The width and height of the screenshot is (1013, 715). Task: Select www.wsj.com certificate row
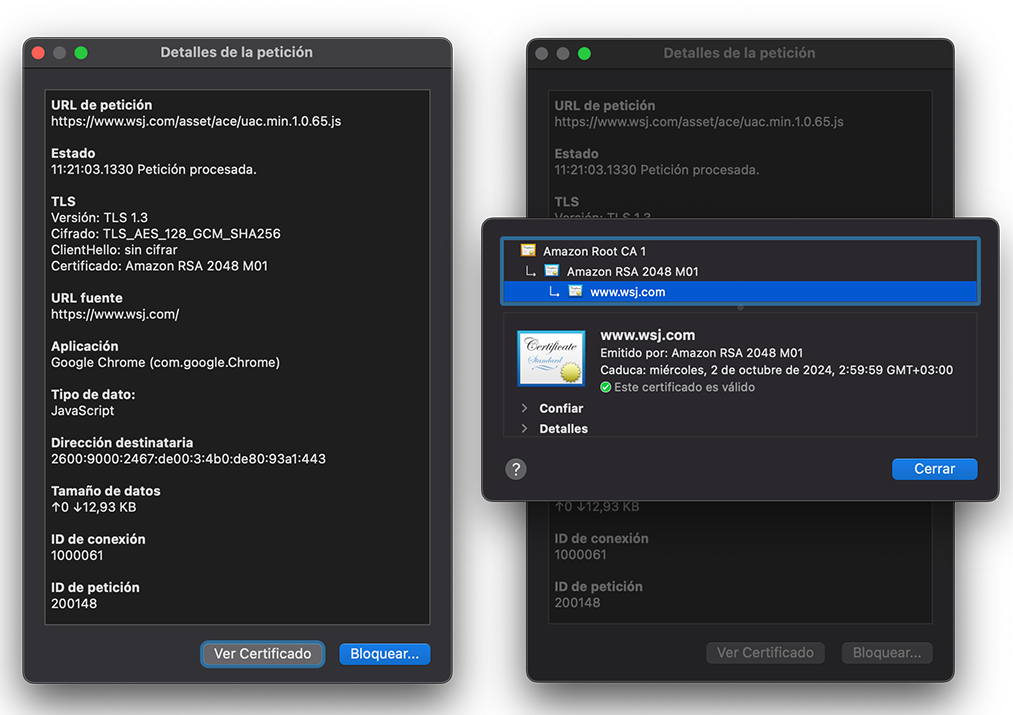[740, 292]
